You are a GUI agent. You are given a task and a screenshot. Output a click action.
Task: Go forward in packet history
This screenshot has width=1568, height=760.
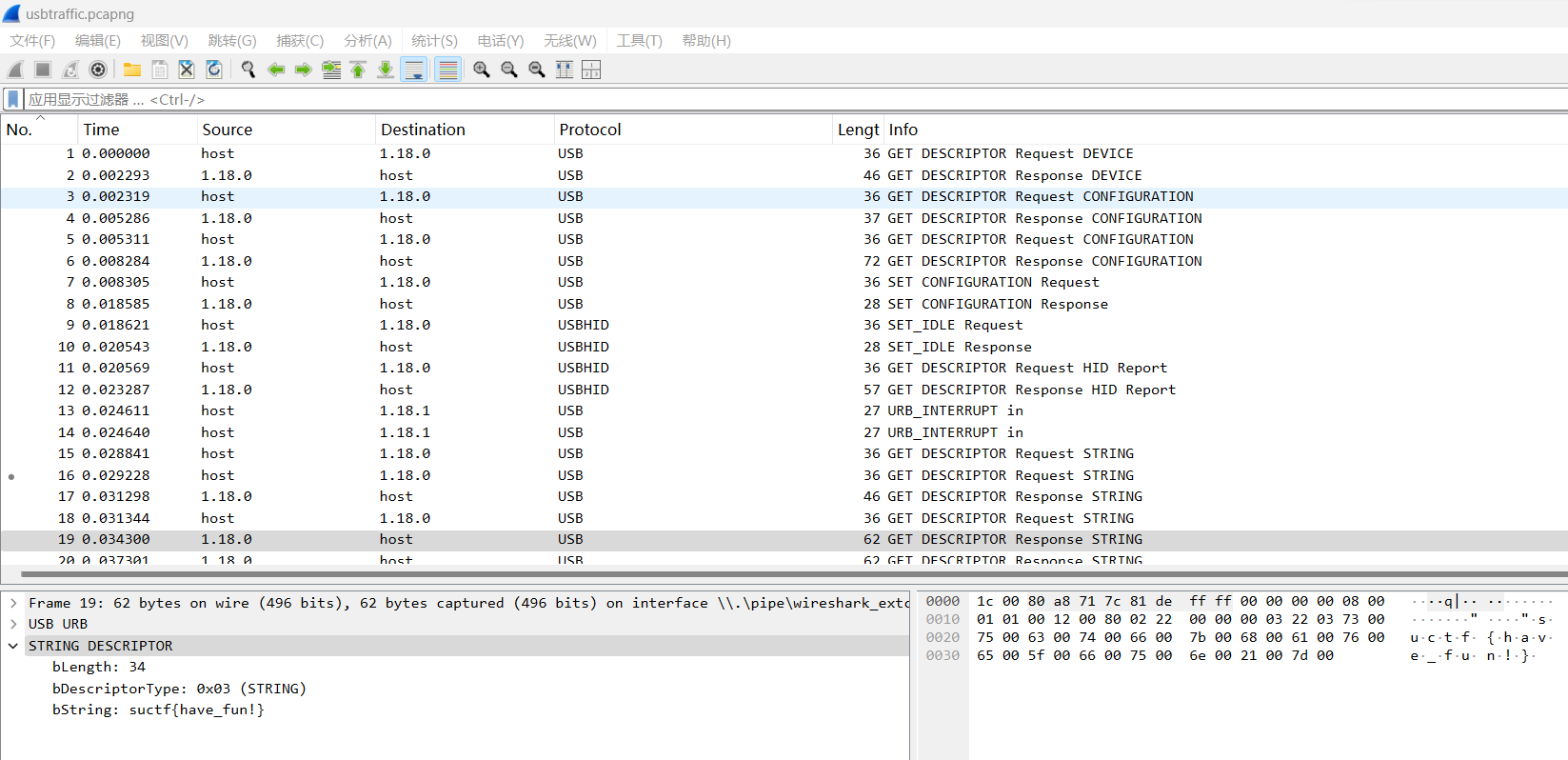304,70
